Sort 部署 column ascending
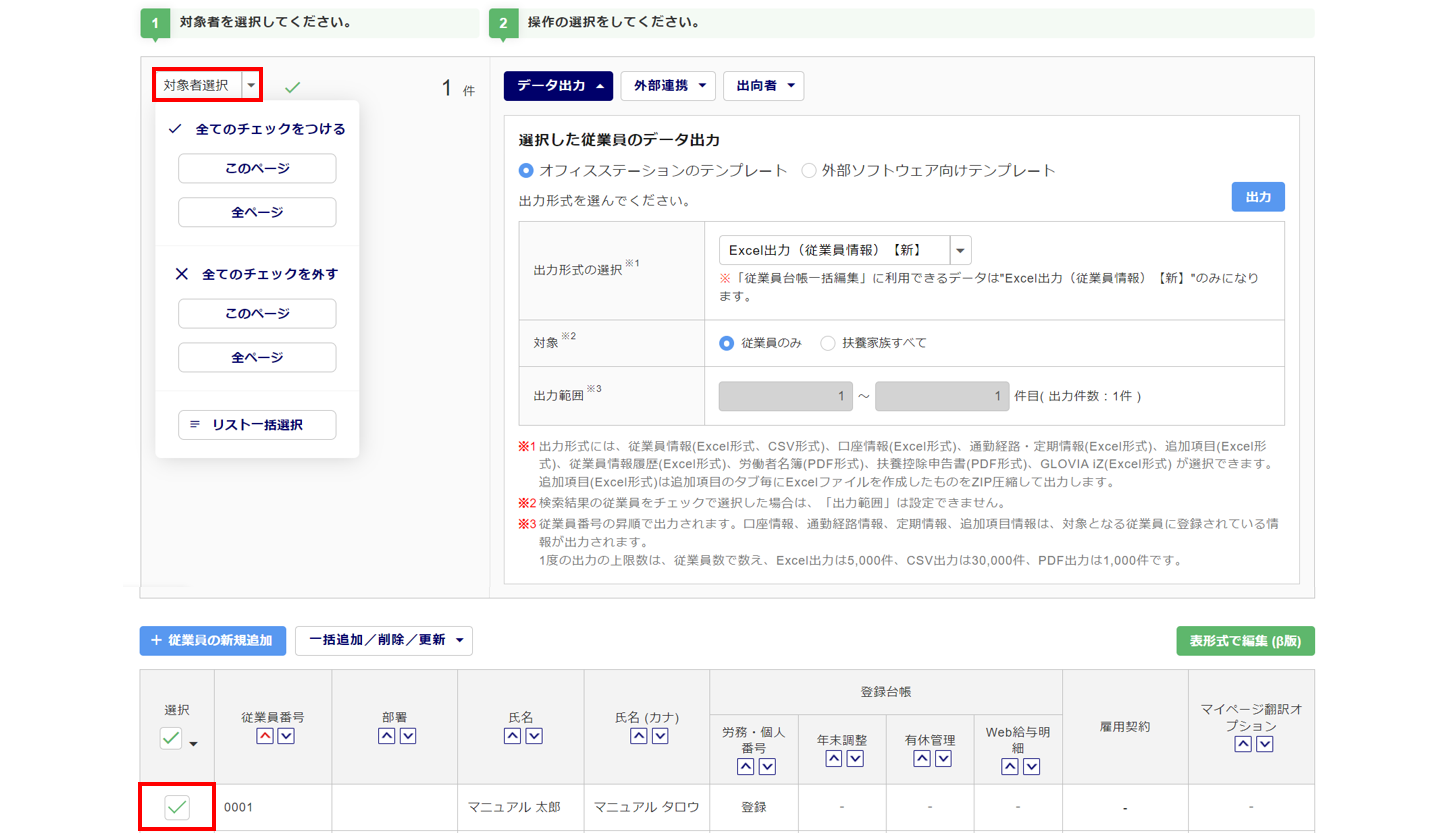The width and height of the screenshot is (1444, 838). click(385, 736)
